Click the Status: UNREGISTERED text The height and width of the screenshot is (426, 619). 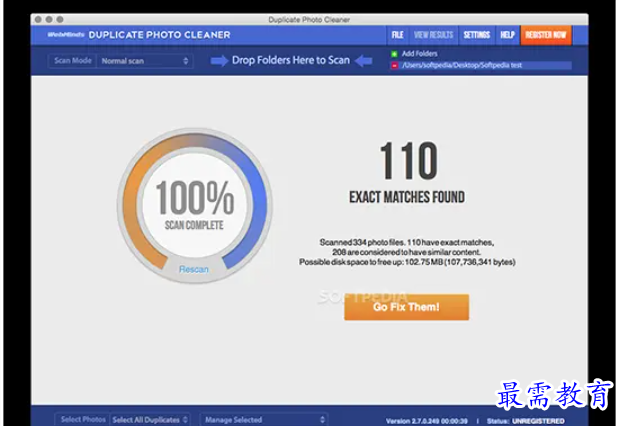click(x=525, y=421)
